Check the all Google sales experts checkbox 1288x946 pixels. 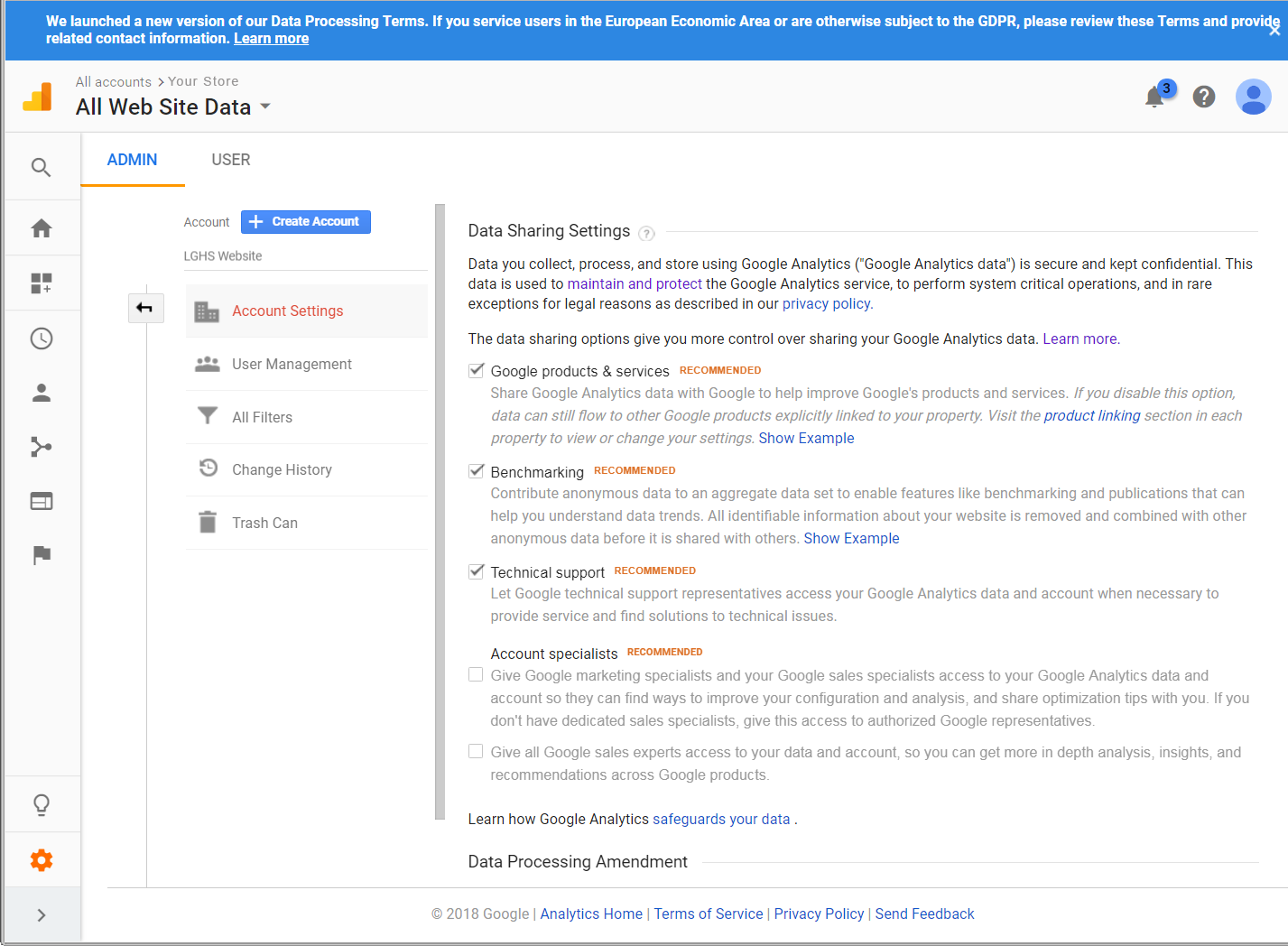pyautogui.click(x=476, y=752)
